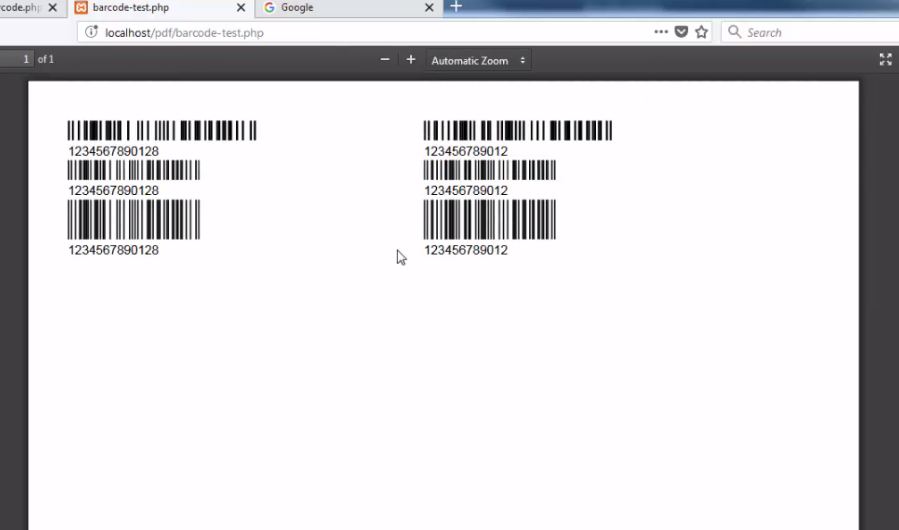Click the second 1234567890128 label in the left column
Viewport: 899px width, 530px height.
tap(114, 190)
